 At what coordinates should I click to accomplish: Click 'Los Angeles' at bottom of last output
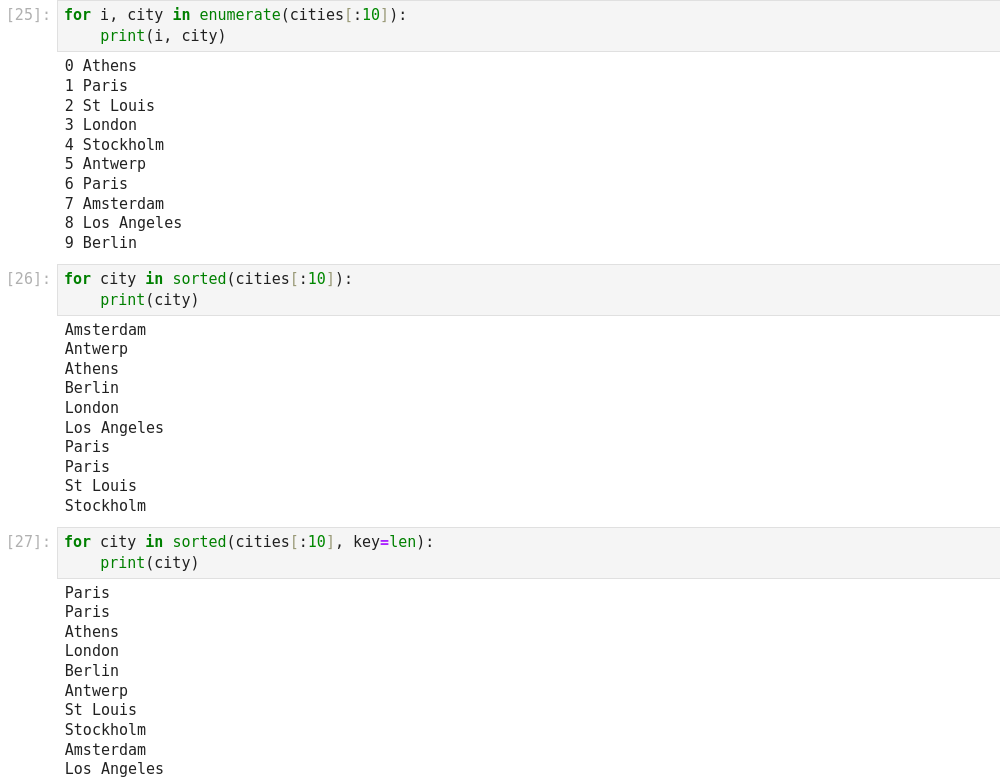pyautogui.click(x=114, y=769)
